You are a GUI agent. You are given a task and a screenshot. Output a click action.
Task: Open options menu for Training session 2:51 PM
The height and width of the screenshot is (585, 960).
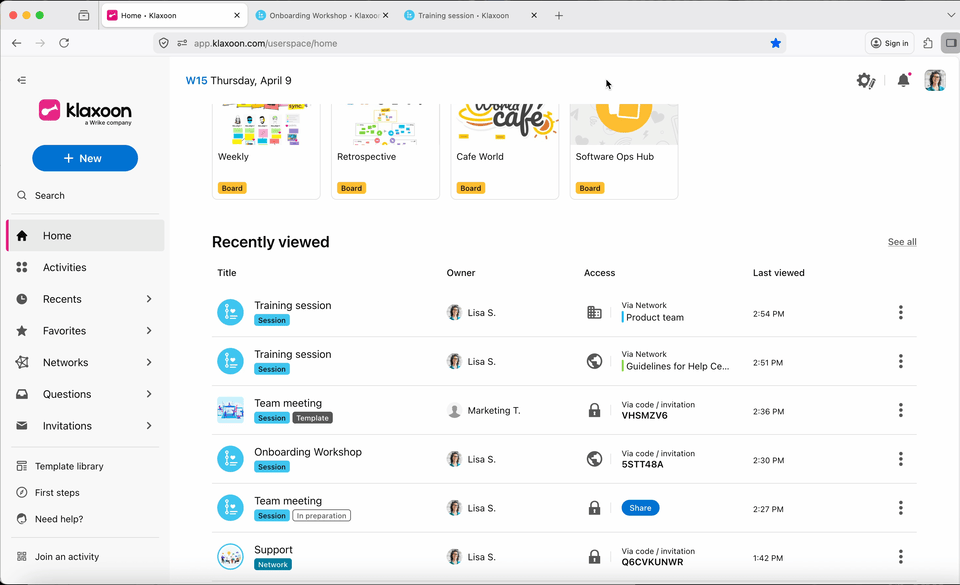pyautogui.click(x=901, y=362)
